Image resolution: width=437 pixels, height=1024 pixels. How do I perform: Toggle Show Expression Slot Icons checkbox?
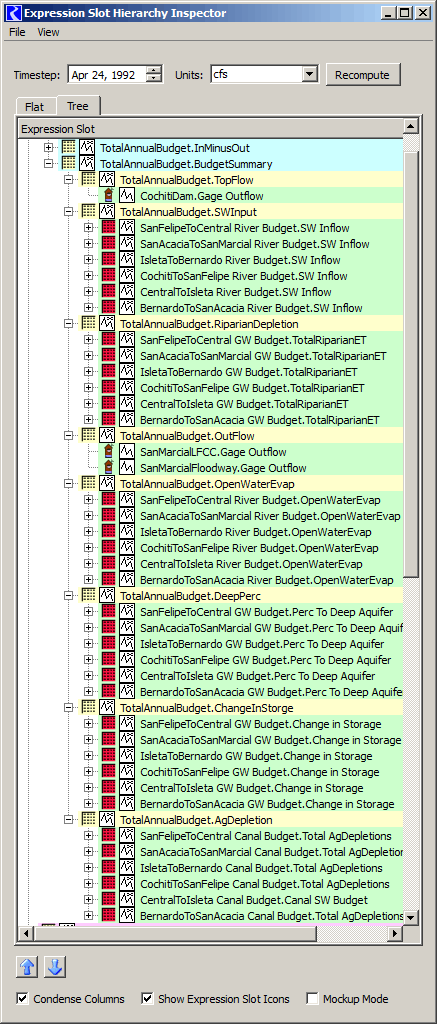tap(148, 999)
